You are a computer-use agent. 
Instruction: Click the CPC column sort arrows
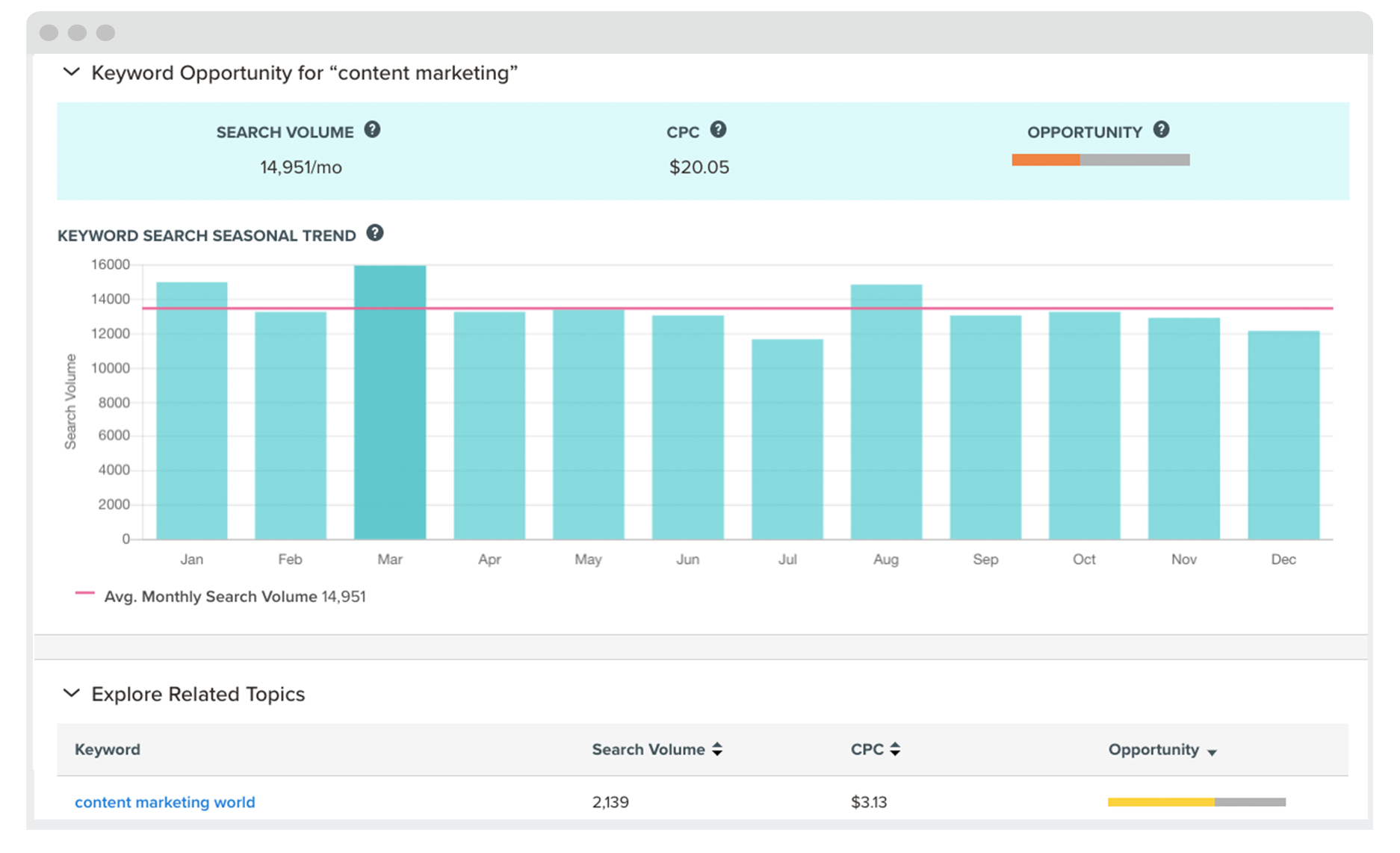coord(895,749)
